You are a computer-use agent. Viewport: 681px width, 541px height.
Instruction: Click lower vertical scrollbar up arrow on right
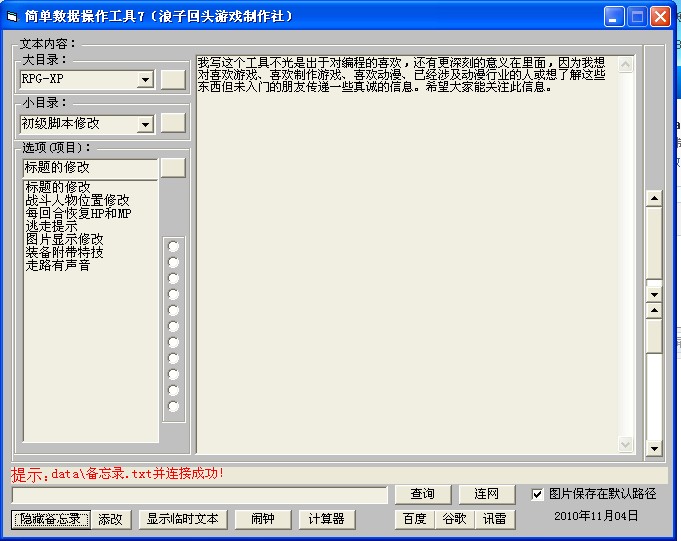(x=654, y=311)
